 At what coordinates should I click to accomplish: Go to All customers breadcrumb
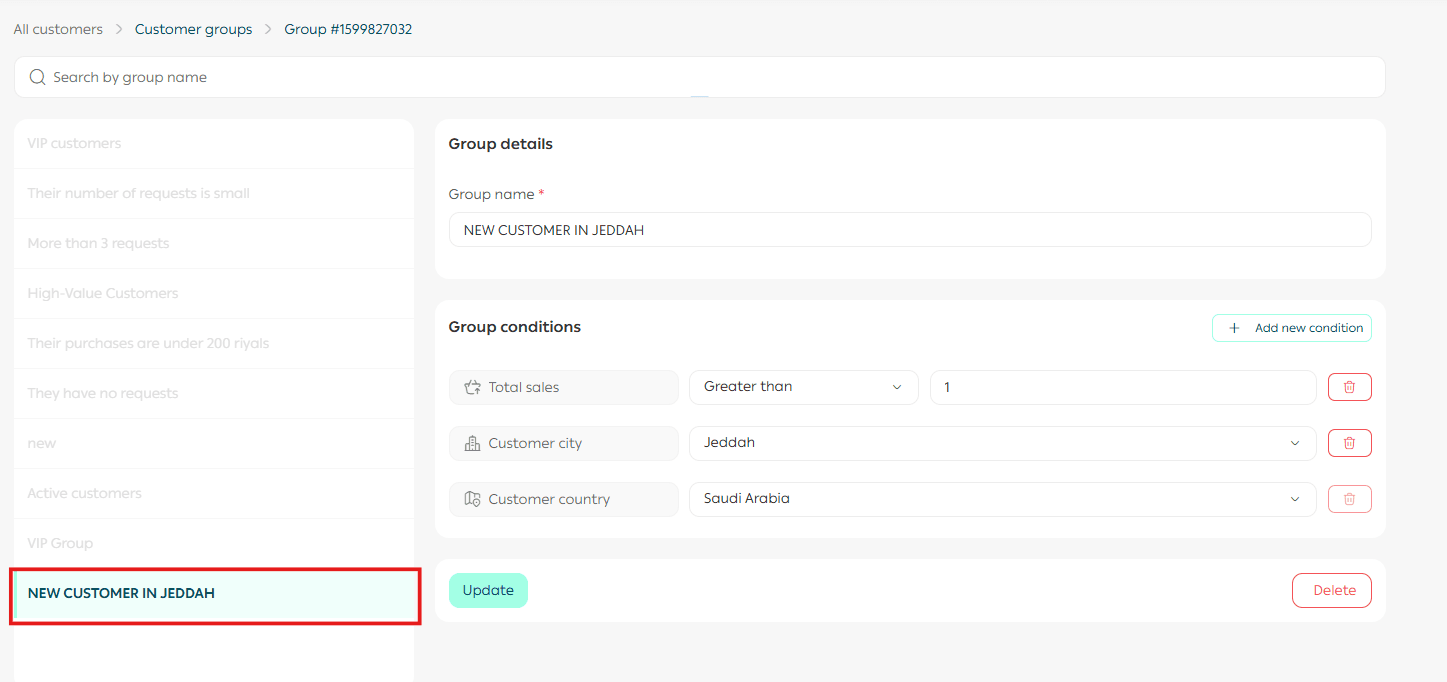point(58,29)
